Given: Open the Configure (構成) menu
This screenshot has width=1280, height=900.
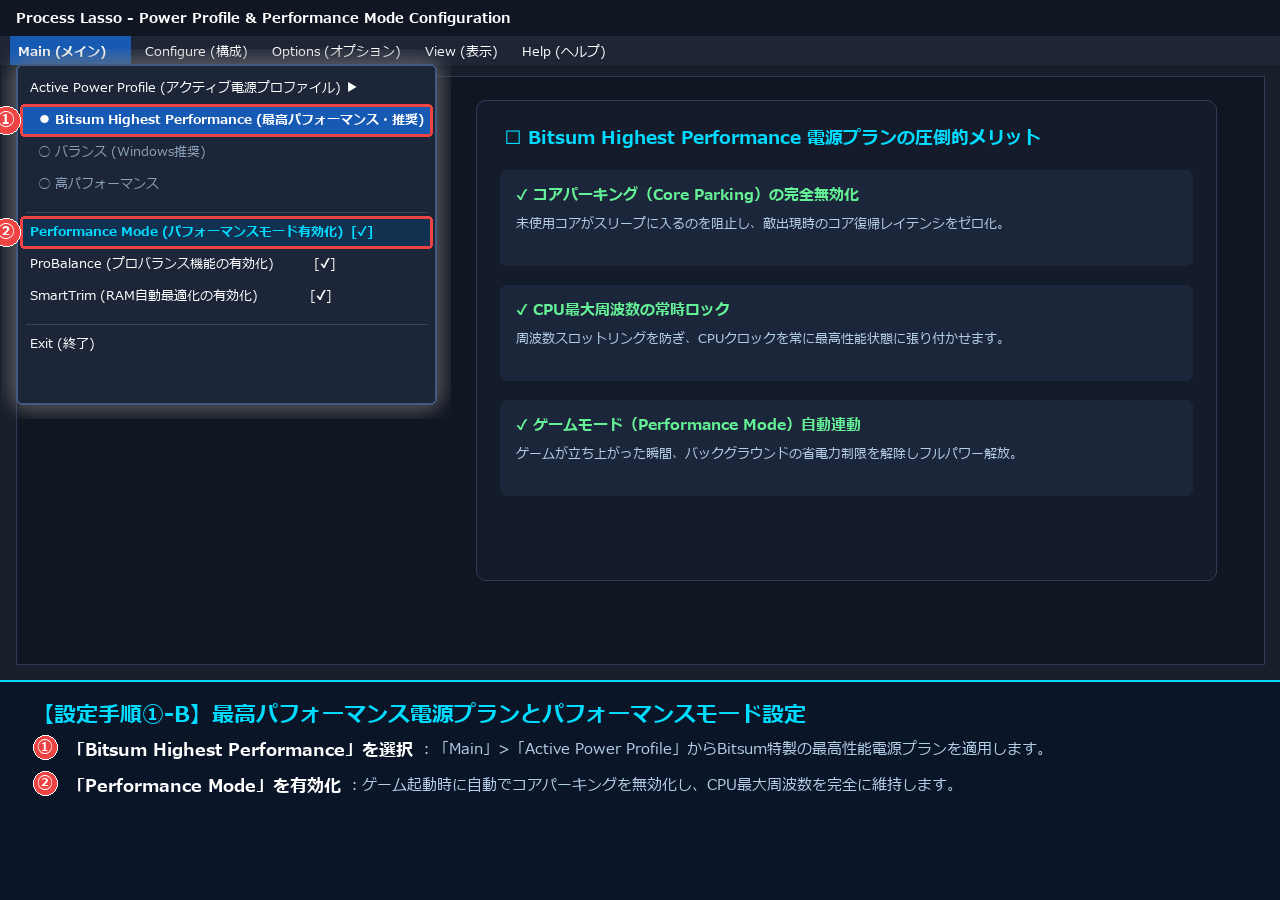Looking at the screenshot, I should click(x=196, y=51).
